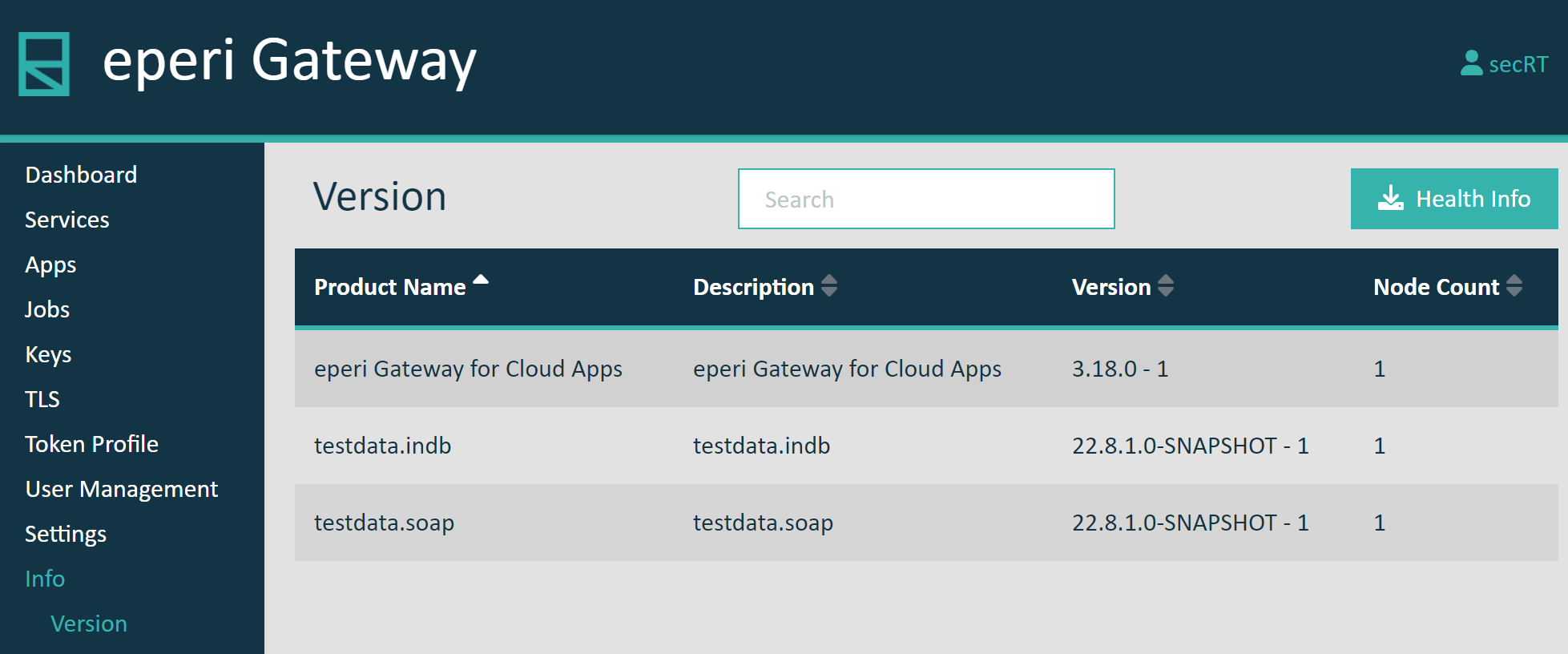
Task: Select TLS in the sidebar
Action: tap(42, 399)
